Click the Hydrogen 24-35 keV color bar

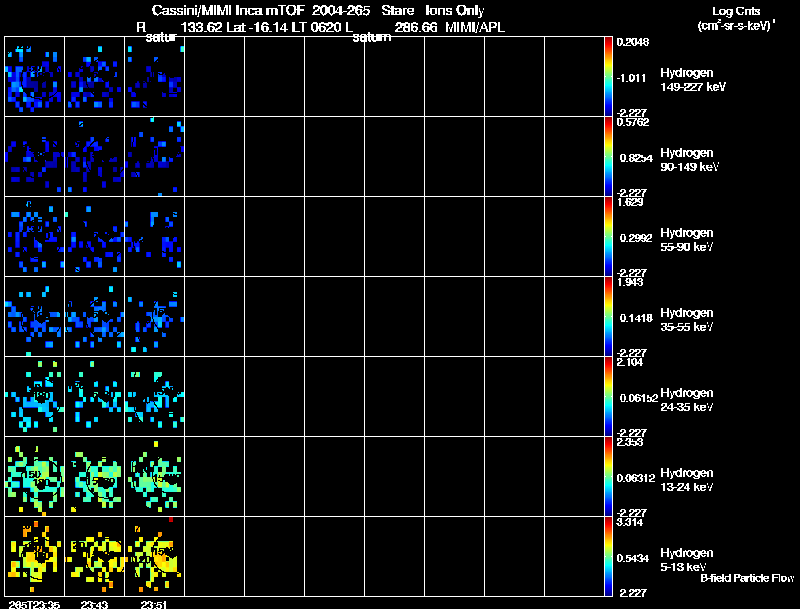(608, 396)
